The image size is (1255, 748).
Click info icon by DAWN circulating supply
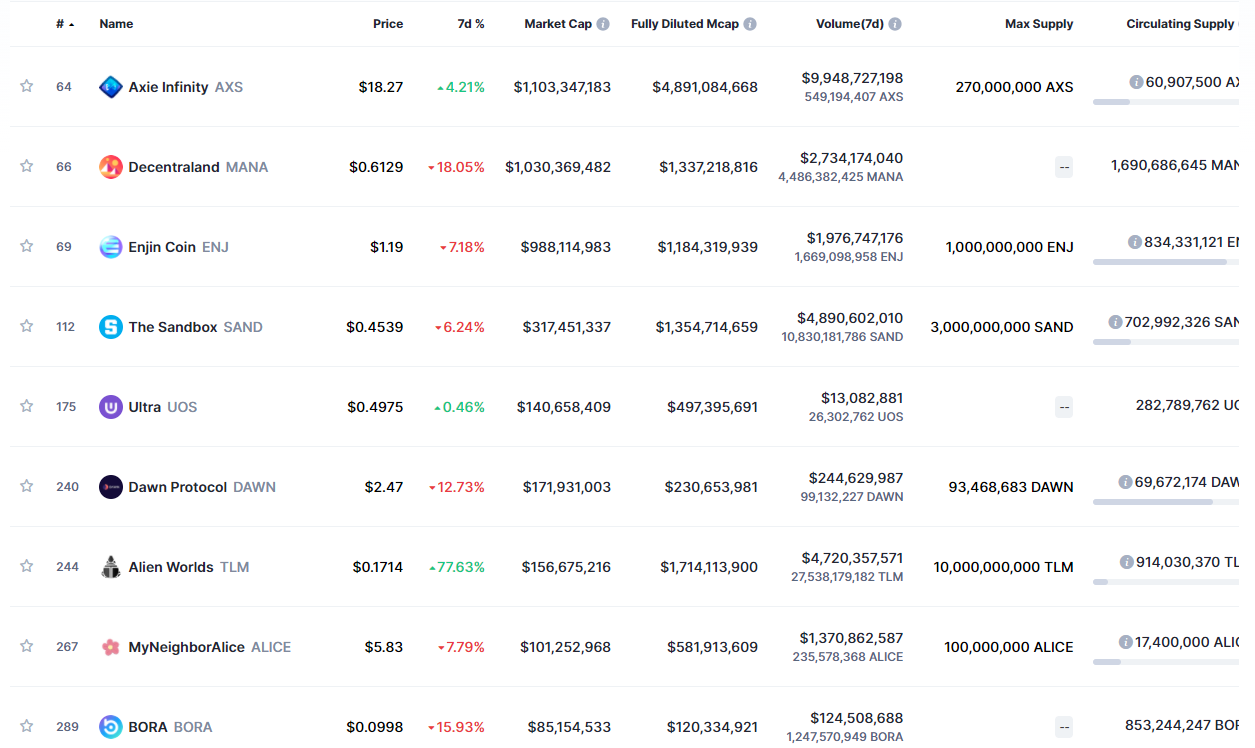1125,482
